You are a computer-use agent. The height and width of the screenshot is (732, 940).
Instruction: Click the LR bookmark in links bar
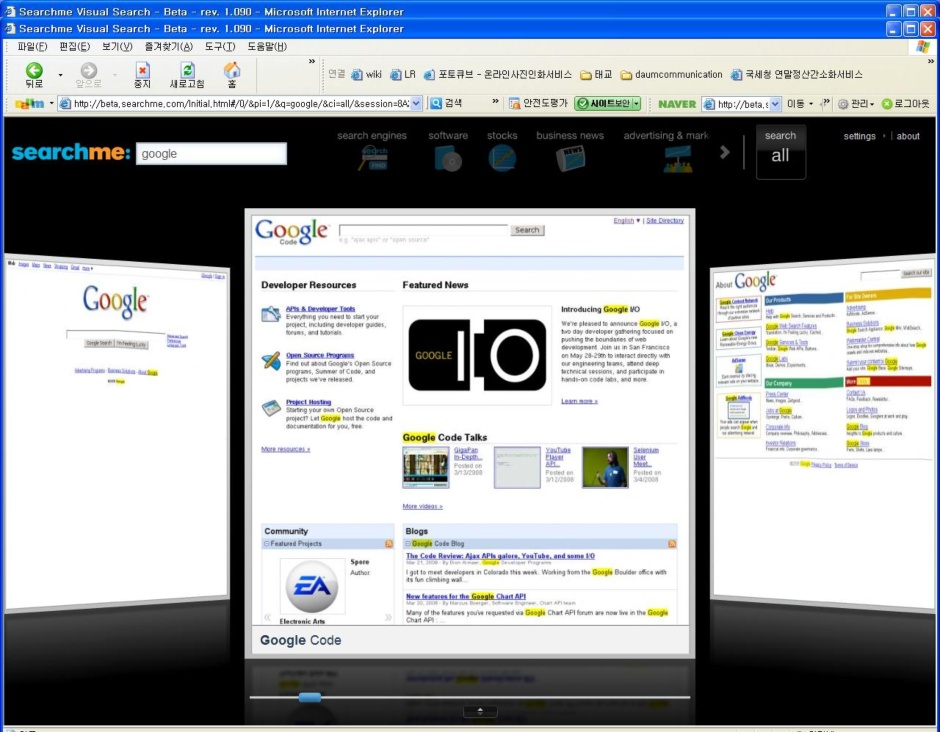coord(403,74)
